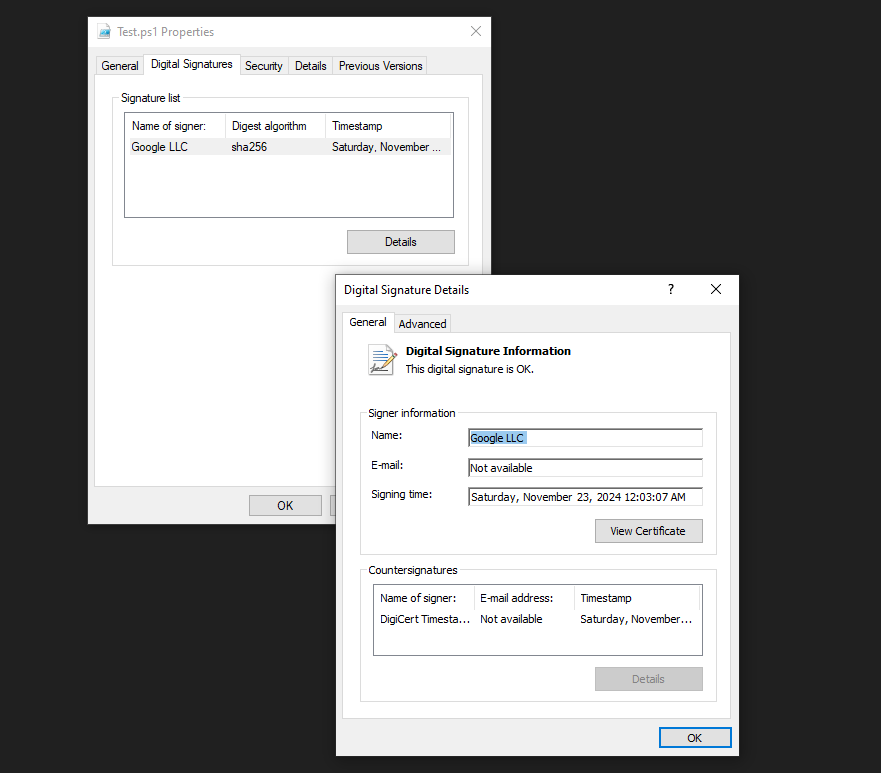This screenshot has height=773, width=881.
Task: Click sha256 digest algorithm cell
Action: point(249,147)
